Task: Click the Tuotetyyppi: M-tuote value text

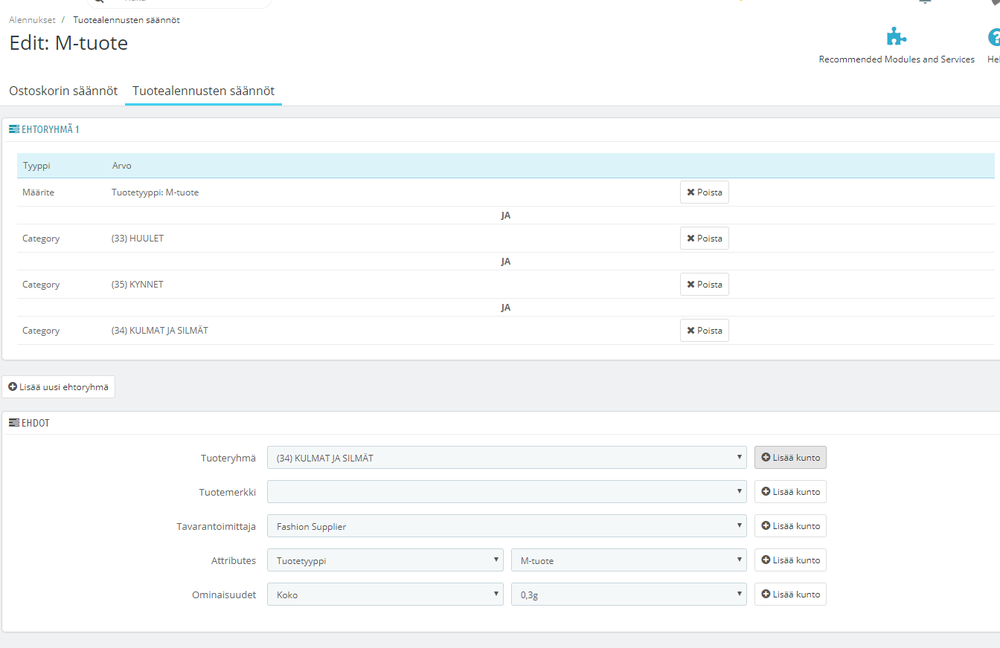Action: [155, 192]
